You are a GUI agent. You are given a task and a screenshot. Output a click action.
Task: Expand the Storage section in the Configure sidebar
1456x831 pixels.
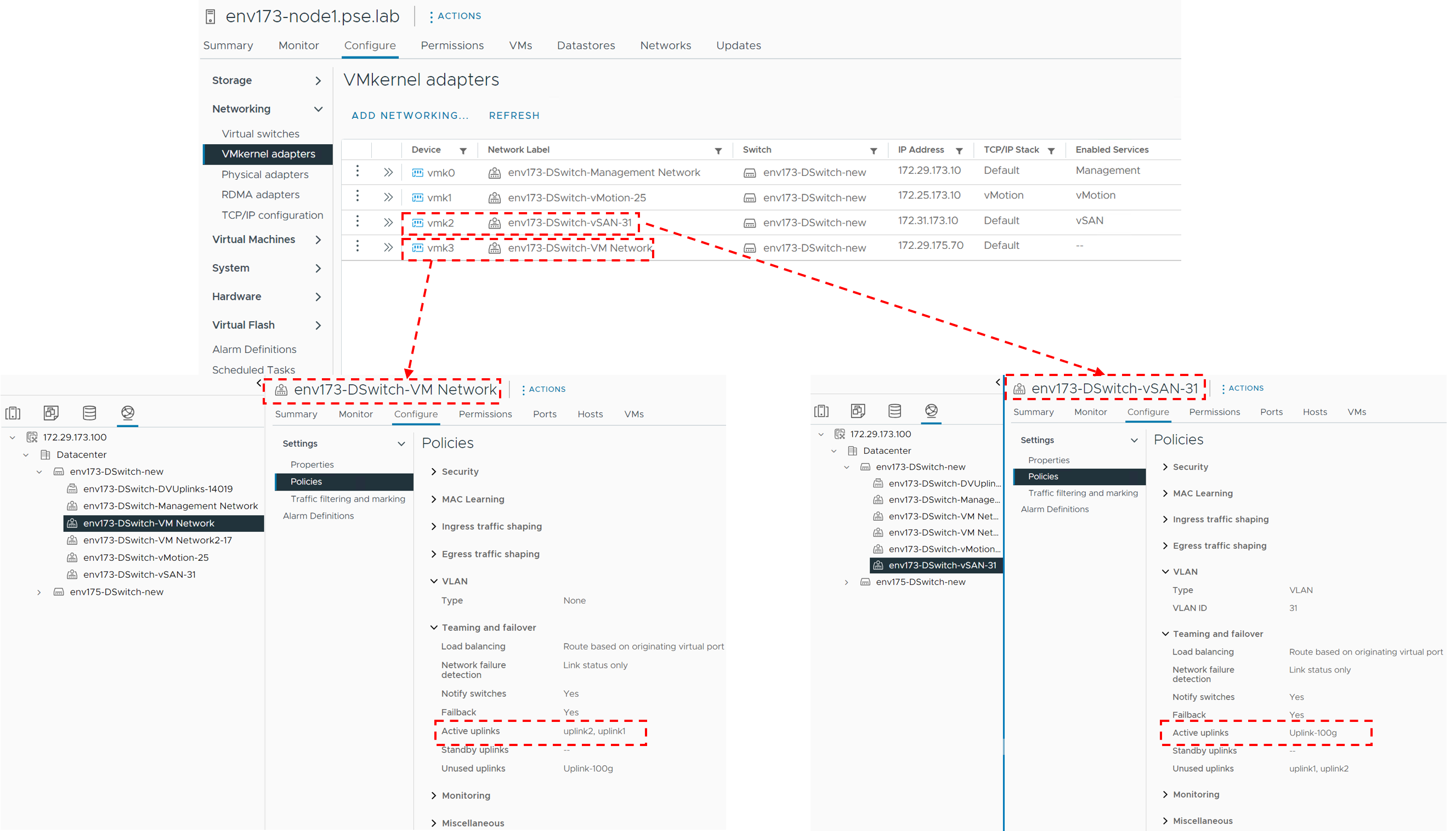(x=318, y=81)
